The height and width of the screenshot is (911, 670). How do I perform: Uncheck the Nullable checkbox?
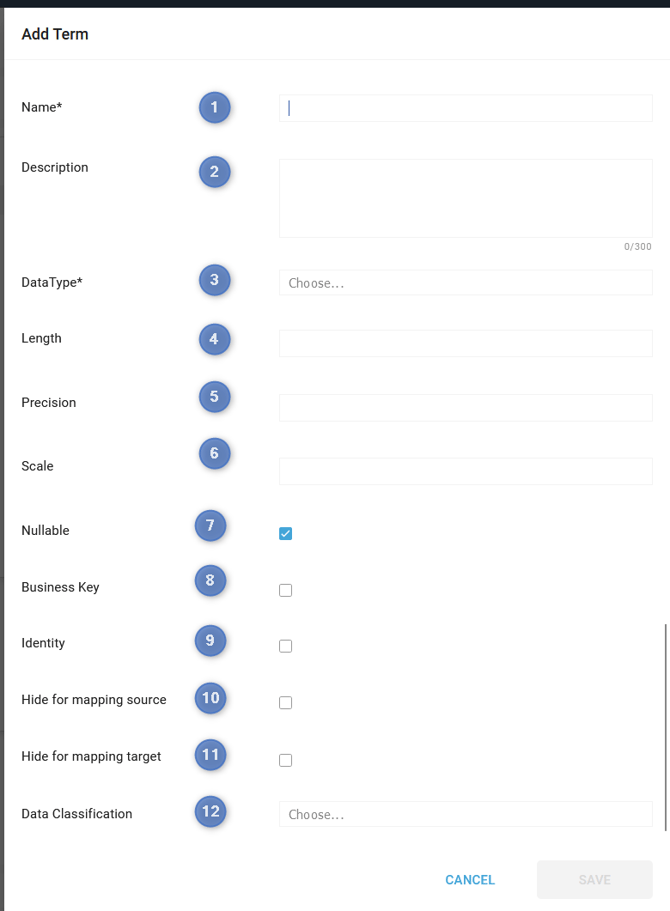click(286, 533)
